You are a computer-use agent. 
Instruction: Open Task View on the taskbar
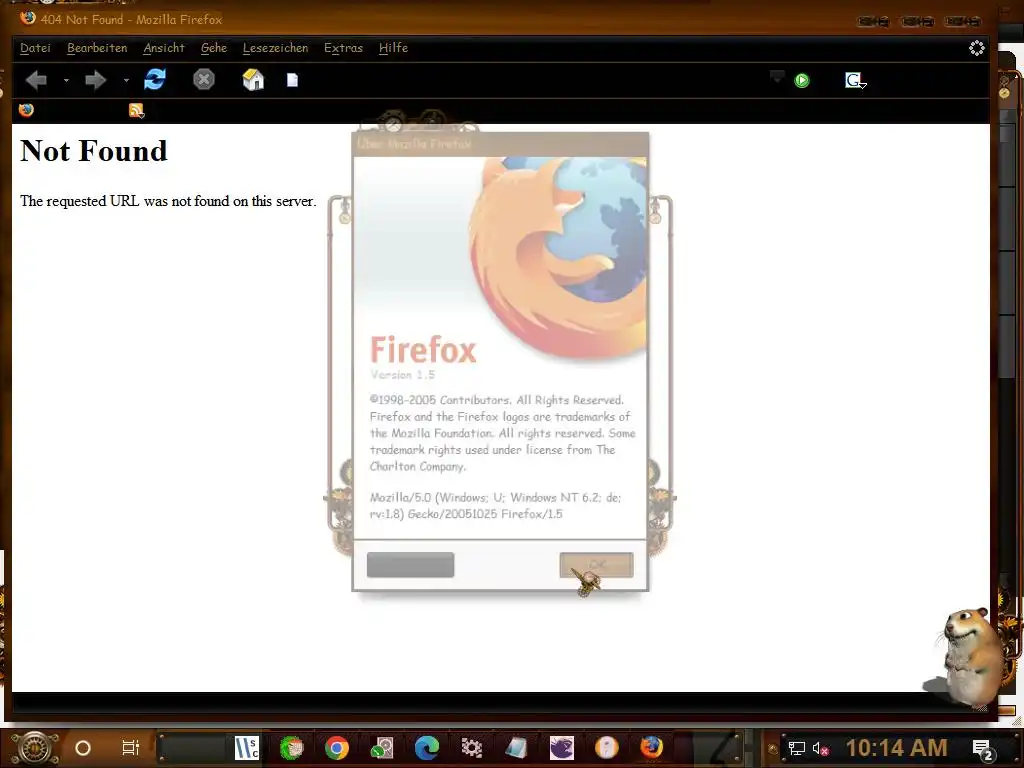[x=131, y=748]
